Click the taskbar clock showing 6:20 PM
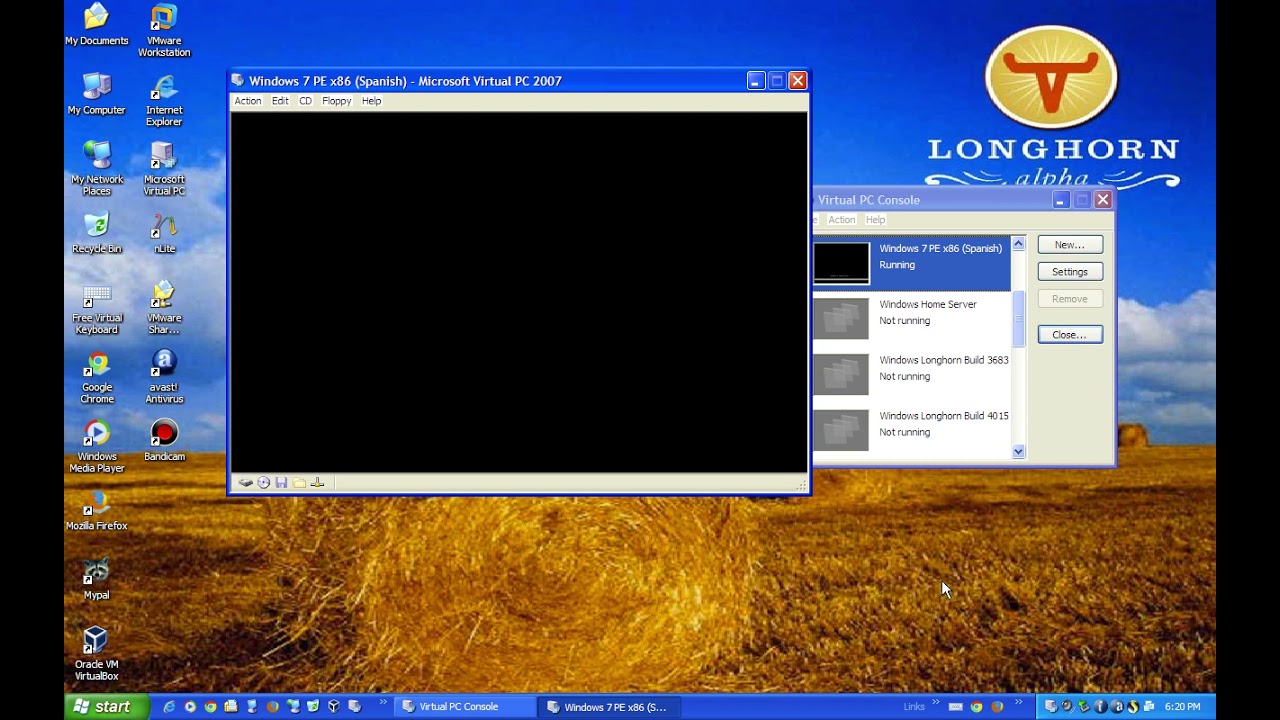The image size is (1280, 720). [x=1182, y=707]
